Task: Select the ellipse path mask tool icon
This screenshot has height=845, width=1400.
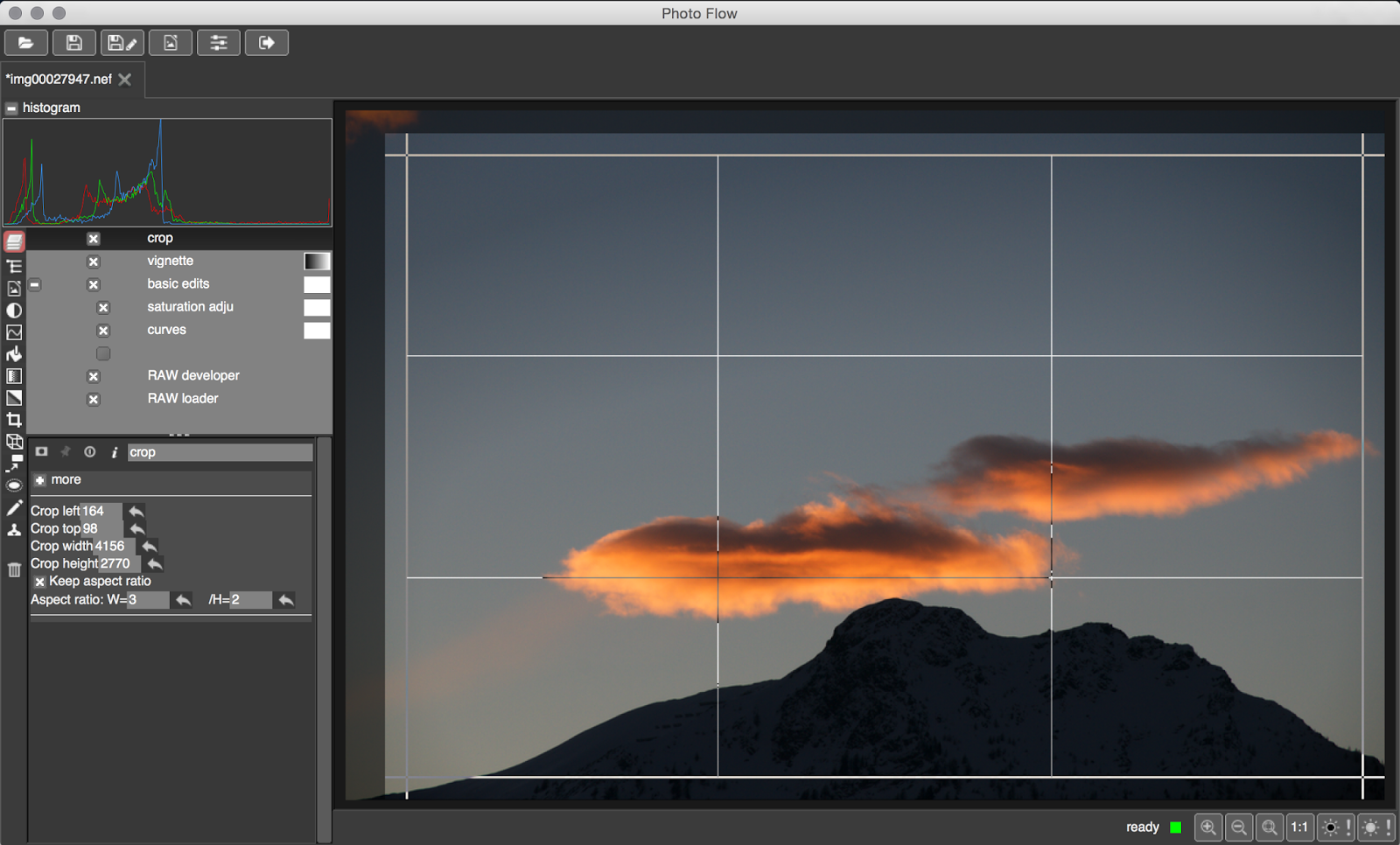Action: [x=14, y=485]
